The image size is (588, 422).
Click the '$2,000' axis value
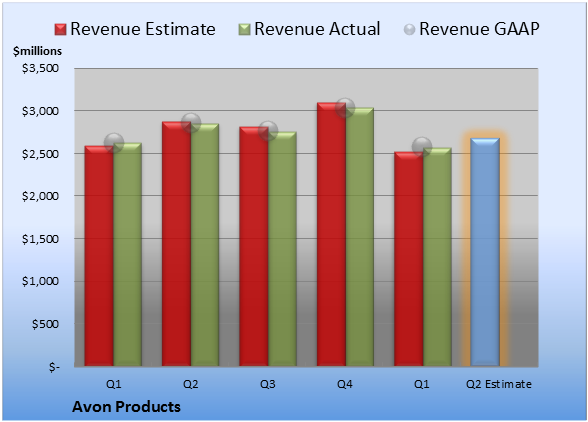pyautogui.click(x=40, y=196)
